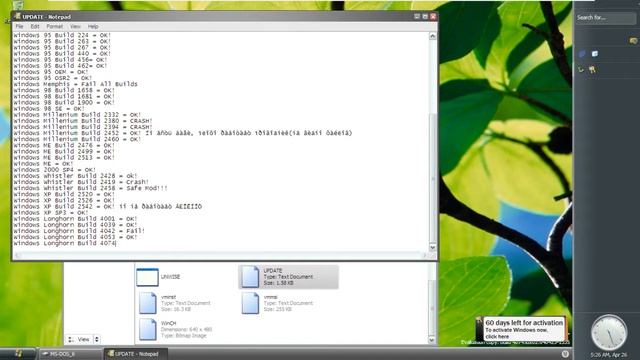Click UPDATE - Notepad taskbar button
Screen dimensions: 640x360
(x=136, y=354)
